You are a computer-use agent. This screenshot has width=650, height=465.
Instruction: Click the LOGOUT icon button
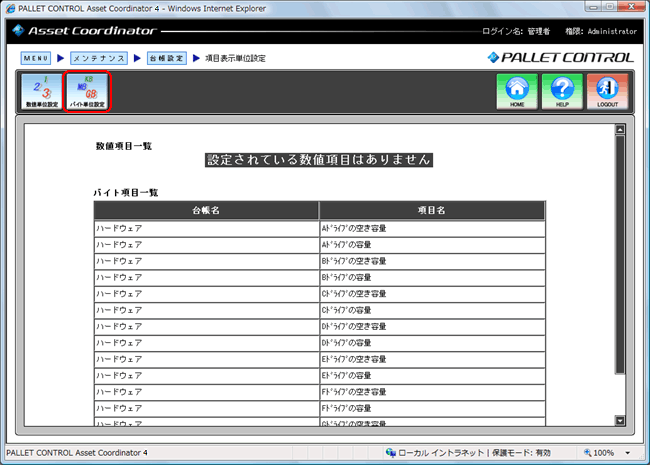point(607,91)
